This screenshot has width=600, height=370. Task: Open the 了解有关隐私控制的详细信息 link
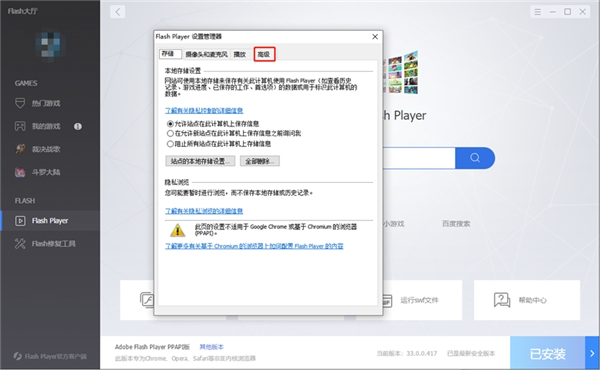tap(204, 111)
